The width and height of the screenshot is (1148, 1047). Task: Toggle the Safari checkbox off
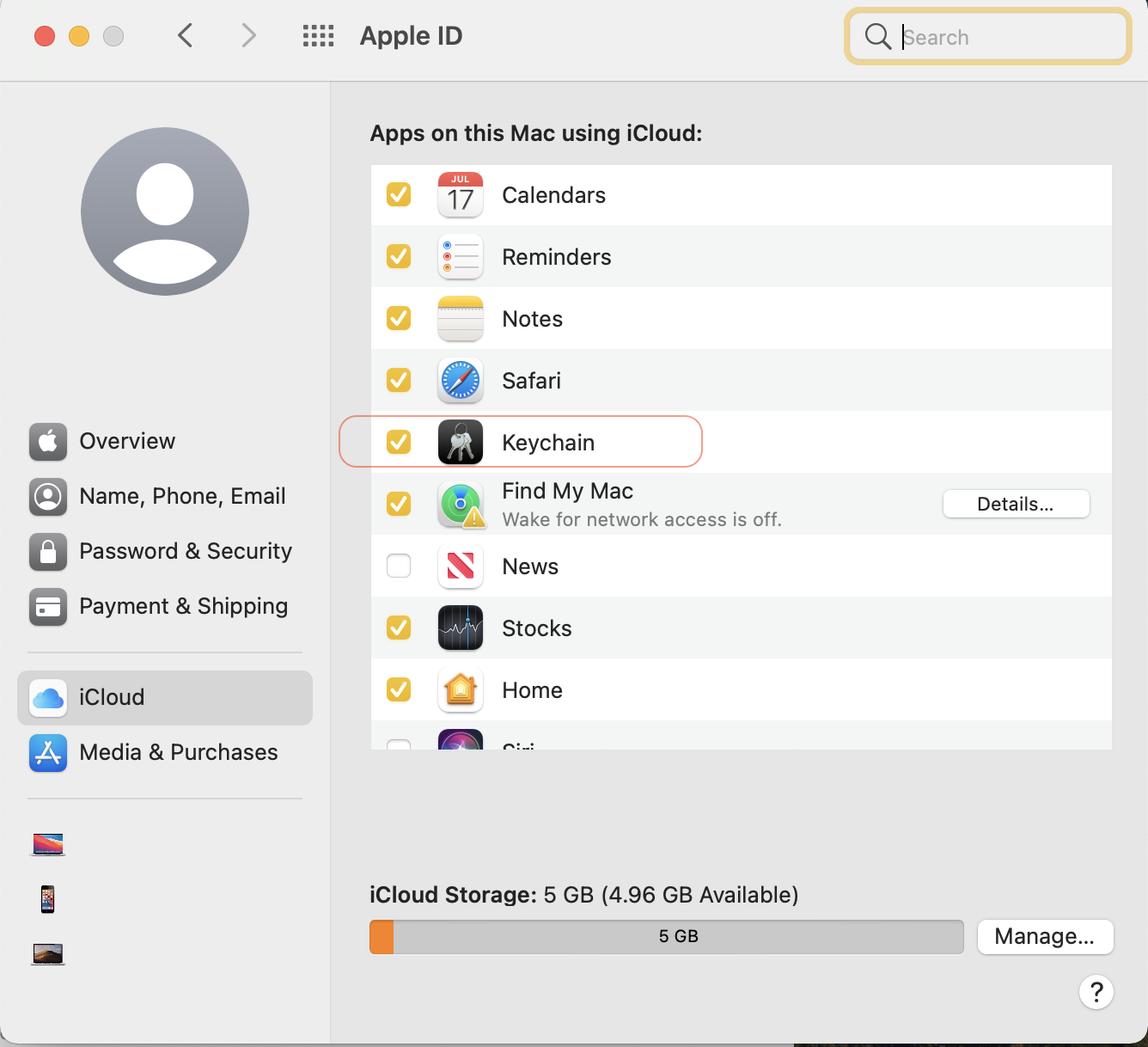coord(399,381)
